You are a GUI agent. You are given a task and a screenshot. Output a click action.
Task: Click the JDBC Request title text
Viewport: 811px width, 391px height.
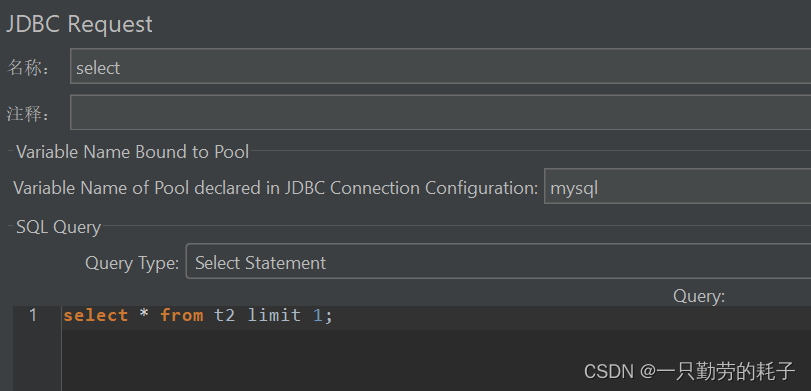coord(79,24)
